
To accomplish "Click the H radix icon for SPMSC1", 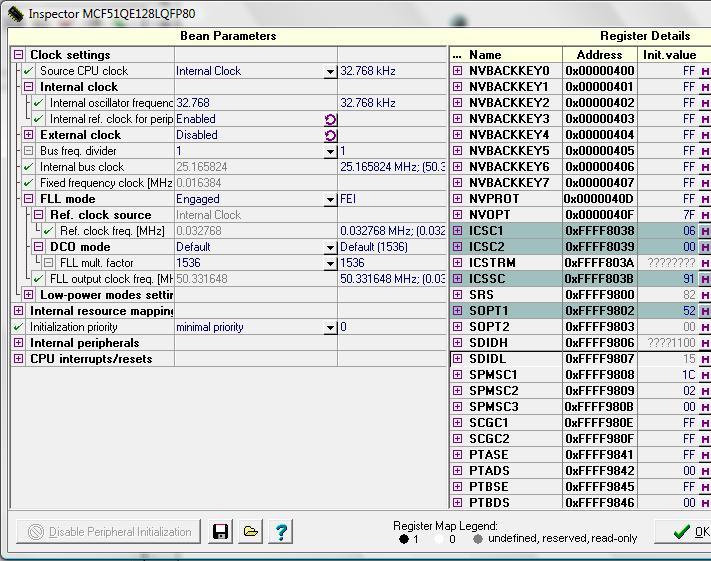I will coord(705,375).
